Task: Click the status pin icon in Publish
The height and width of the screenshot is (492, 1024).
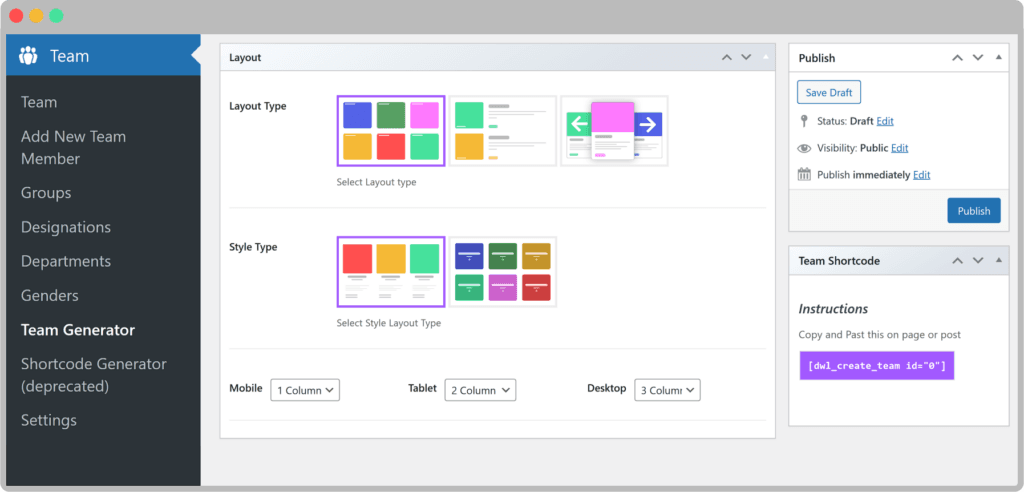Action: (x=804, y=121)
